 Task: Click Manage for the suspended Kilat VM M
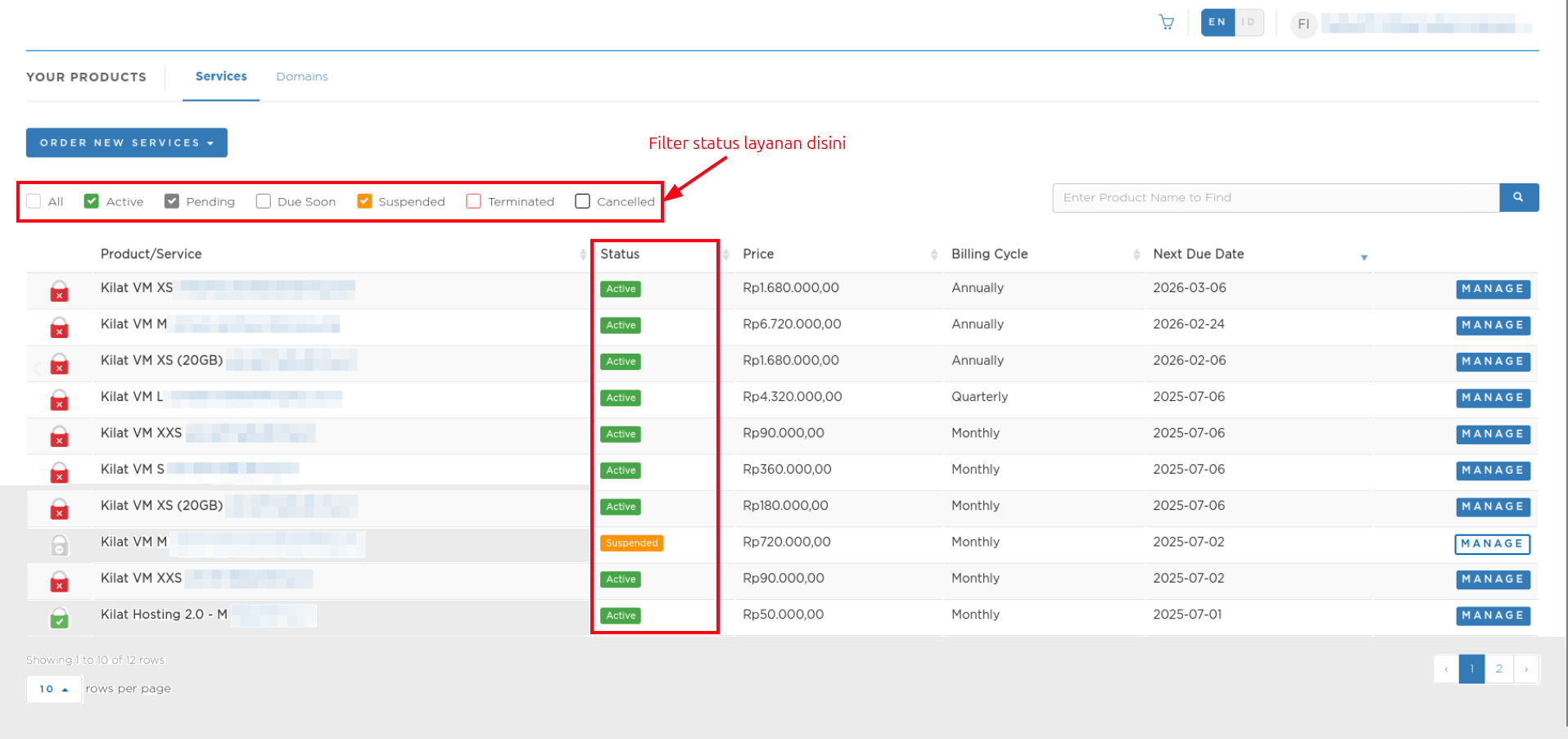1492,543
